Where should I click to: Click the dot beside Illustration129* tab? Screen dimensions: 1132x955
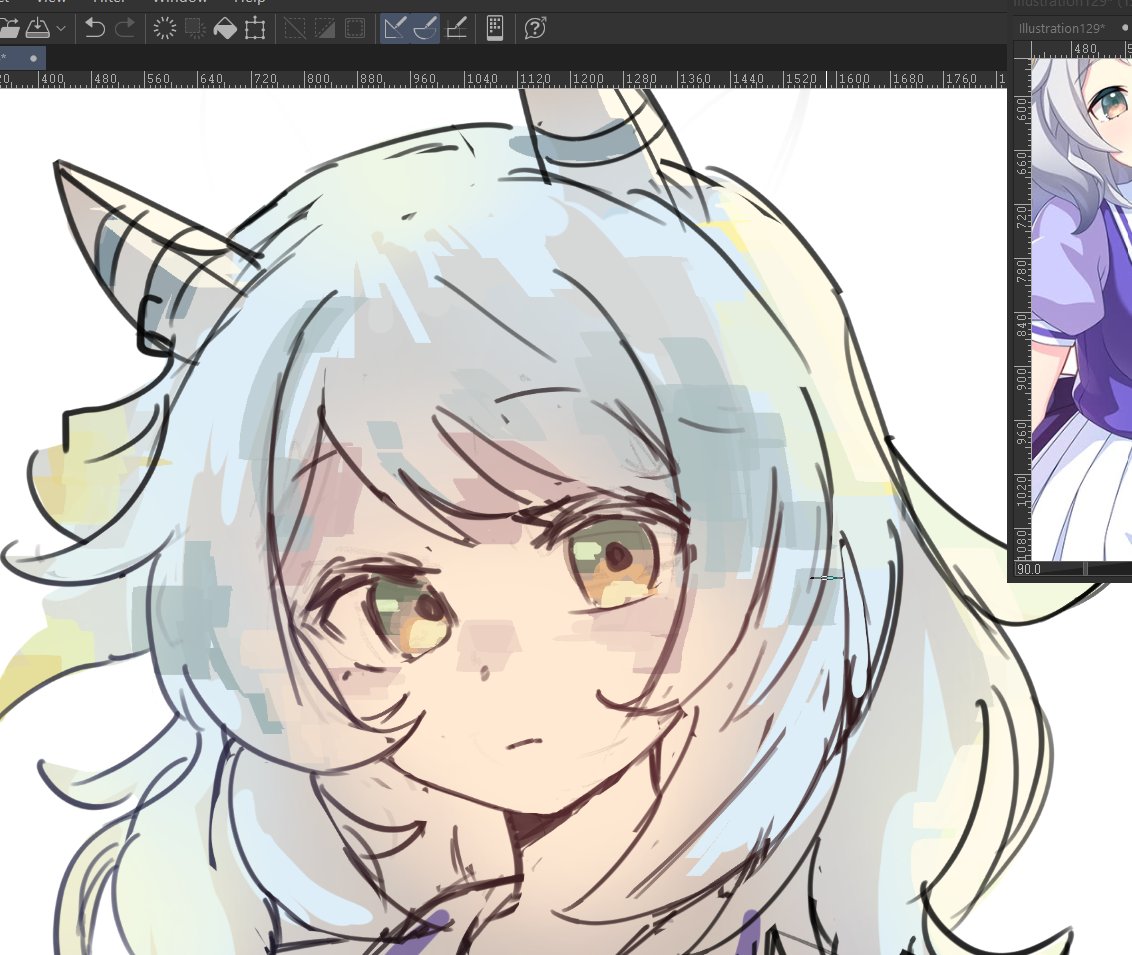(1126, 27)
